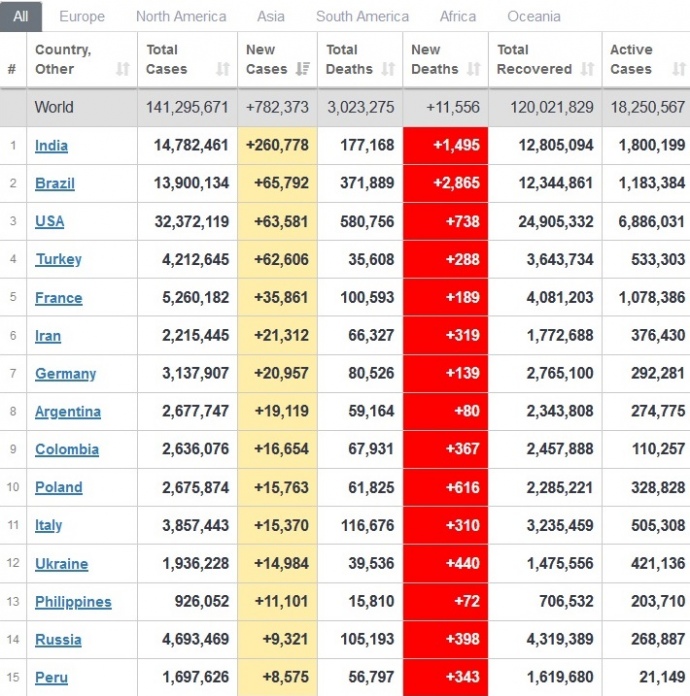
Task: Click the Active Cases sort icon
Action: (x=679, y=69)
